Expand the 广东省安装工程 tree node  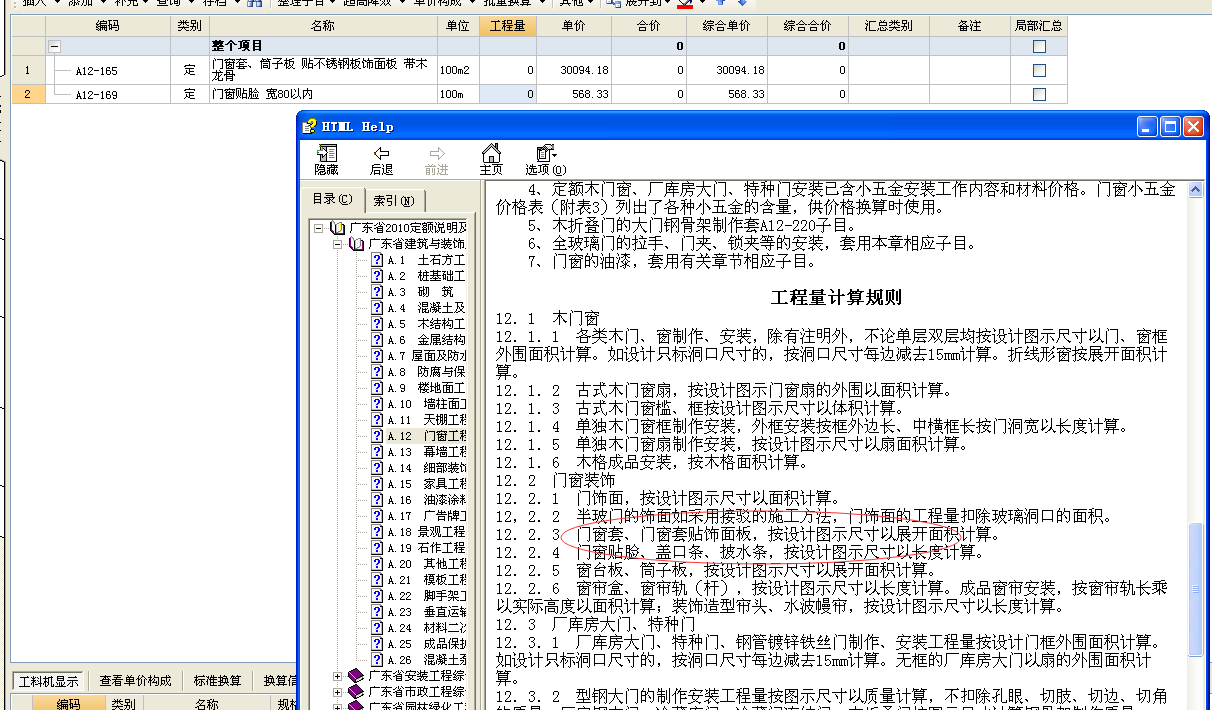pos(338,677)
